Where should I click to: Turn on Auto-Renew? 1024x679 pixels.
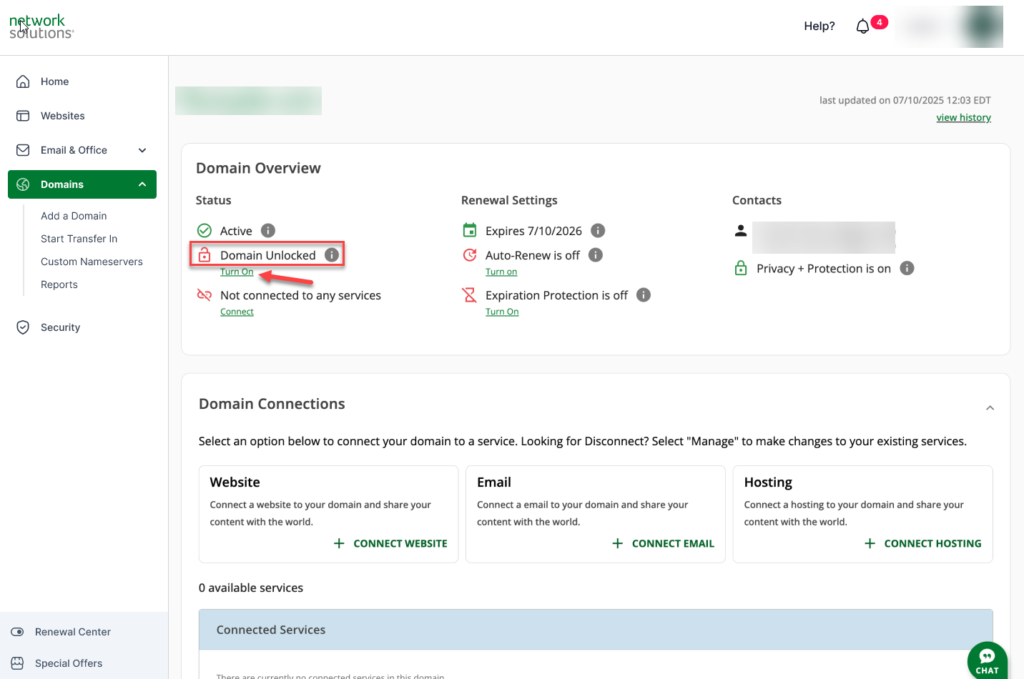[501, 272]
